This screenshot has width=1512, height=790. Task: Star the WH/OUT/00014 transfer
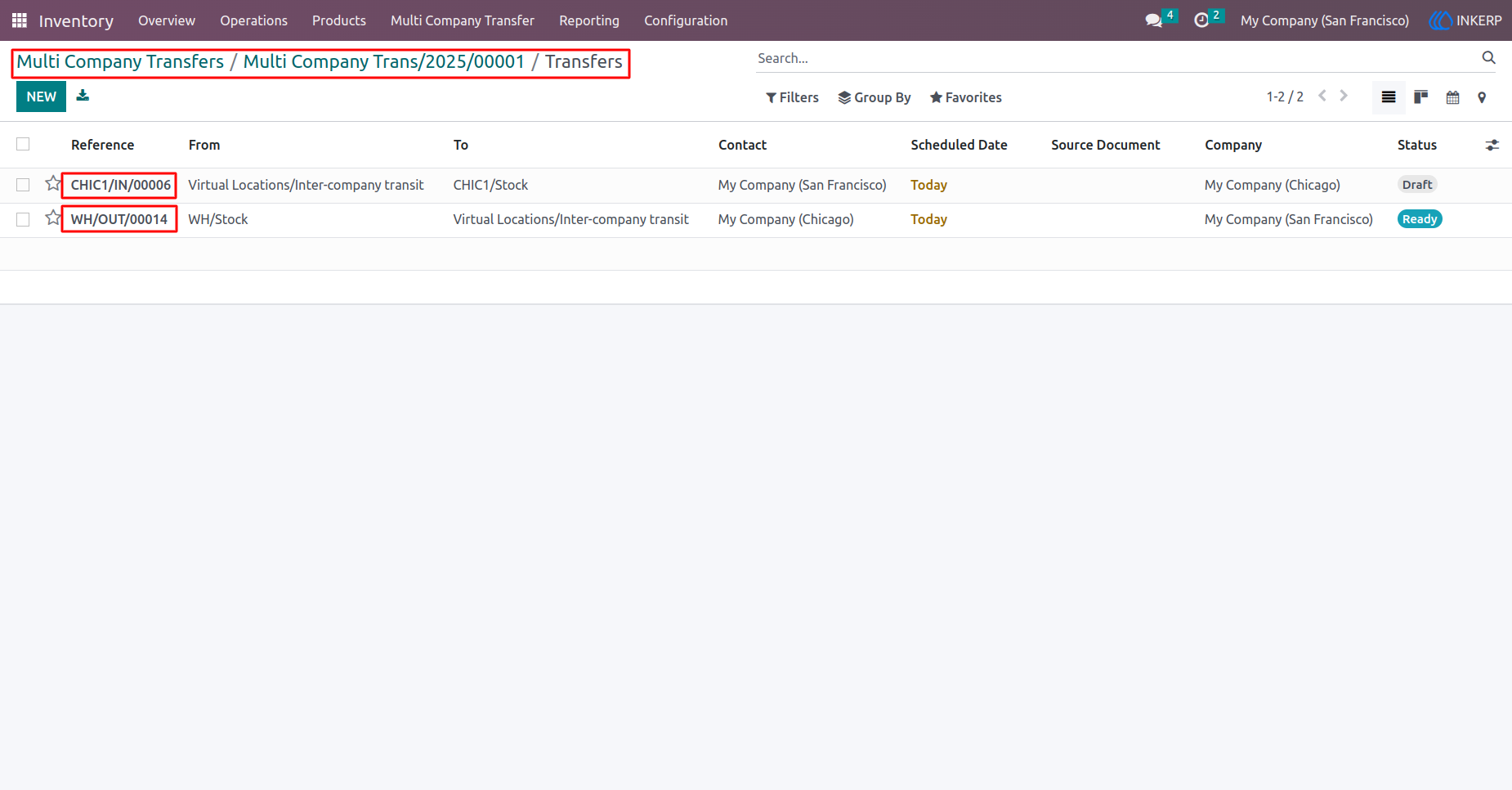pos(53,218)
